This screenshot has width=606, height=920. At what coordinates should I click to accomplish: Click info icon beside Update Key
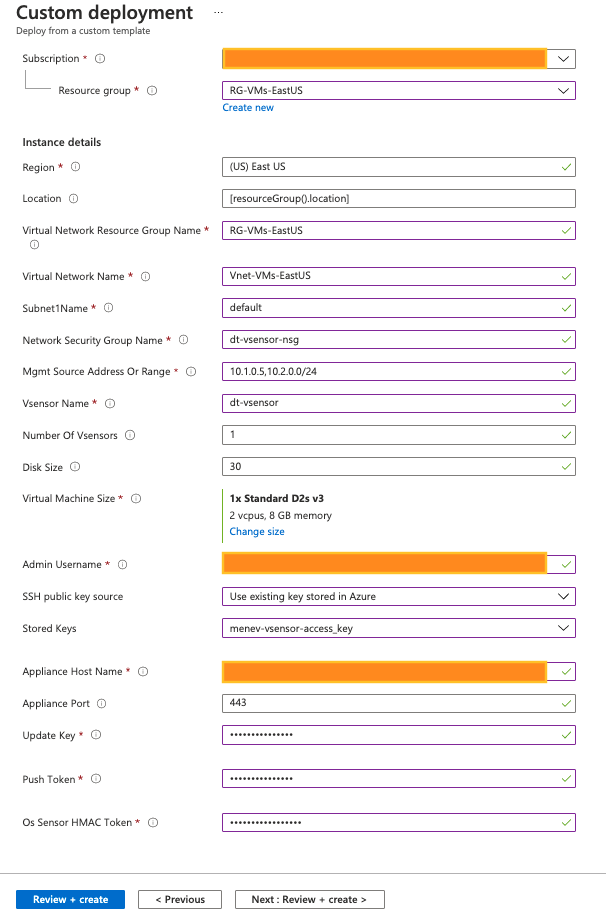pyautogui.click(x=96, y=735)
